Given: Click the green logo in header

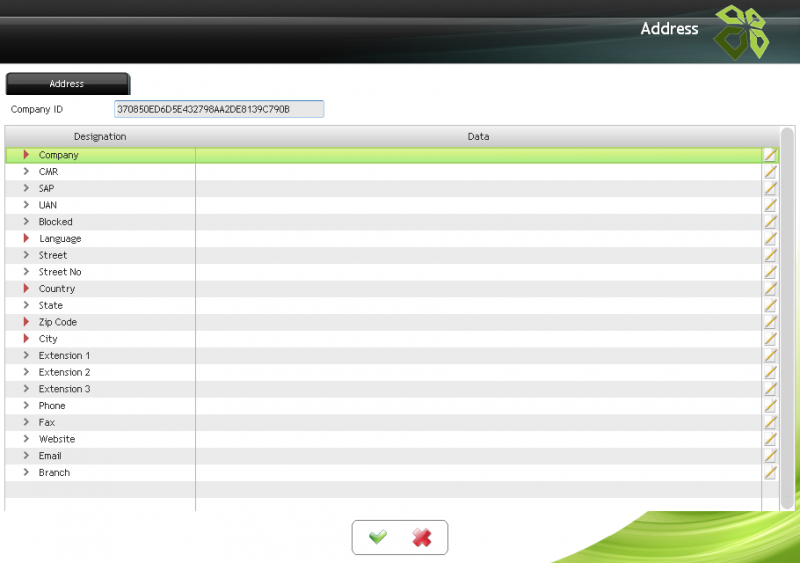Looking at the screenshot, I should [x=741, y=32].
